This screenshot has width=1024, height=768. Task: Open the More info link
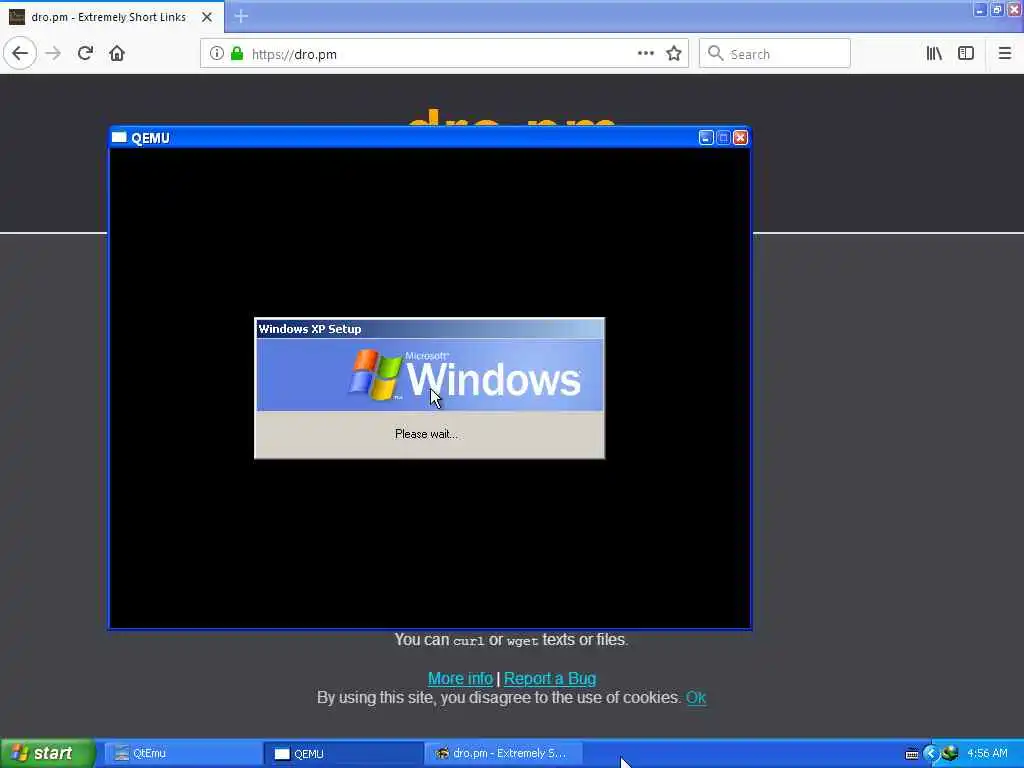pyautogui.click(x=460, y=679)
